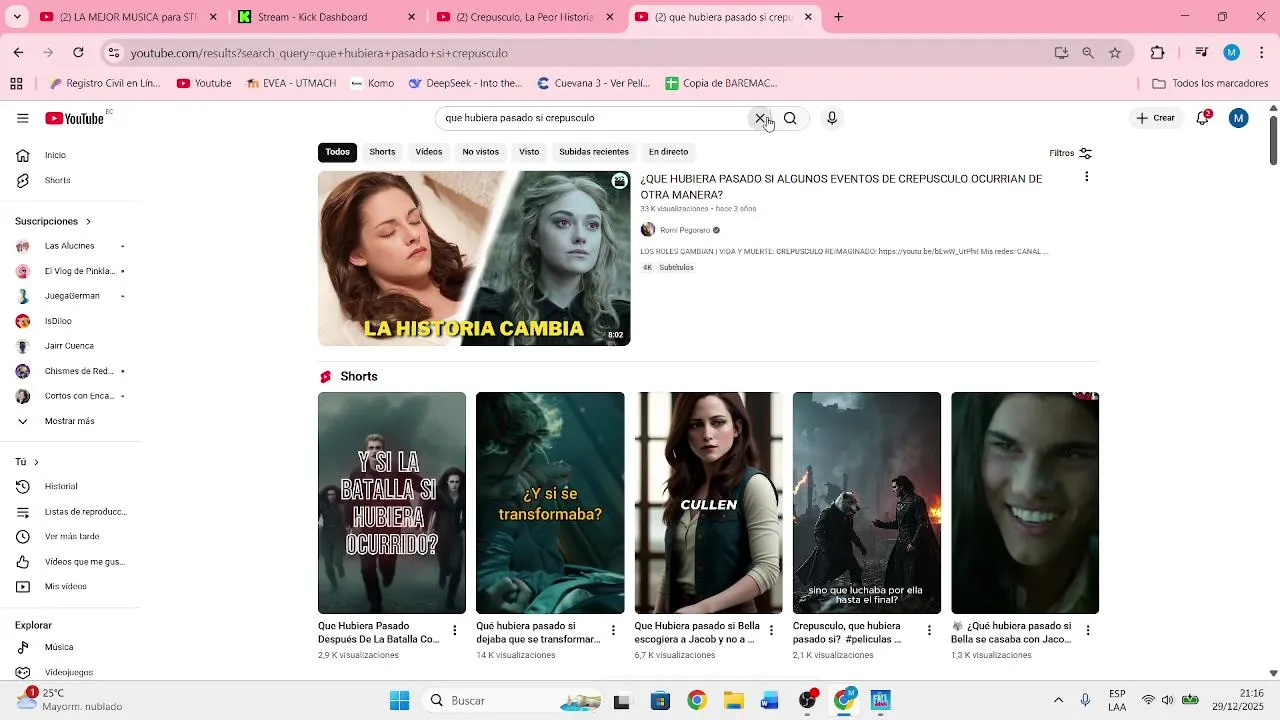Open options for the Crepusculo, que hubiera pasado short
Viewport: 1280px width, 720px height.
pos(929,630)
